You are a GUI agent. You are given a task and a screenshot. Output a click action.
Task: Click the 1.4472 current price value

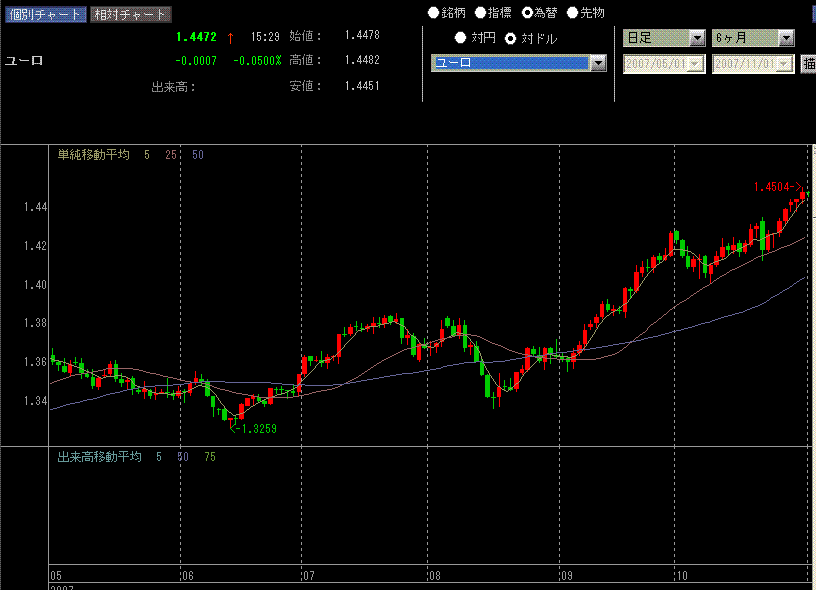196,37
